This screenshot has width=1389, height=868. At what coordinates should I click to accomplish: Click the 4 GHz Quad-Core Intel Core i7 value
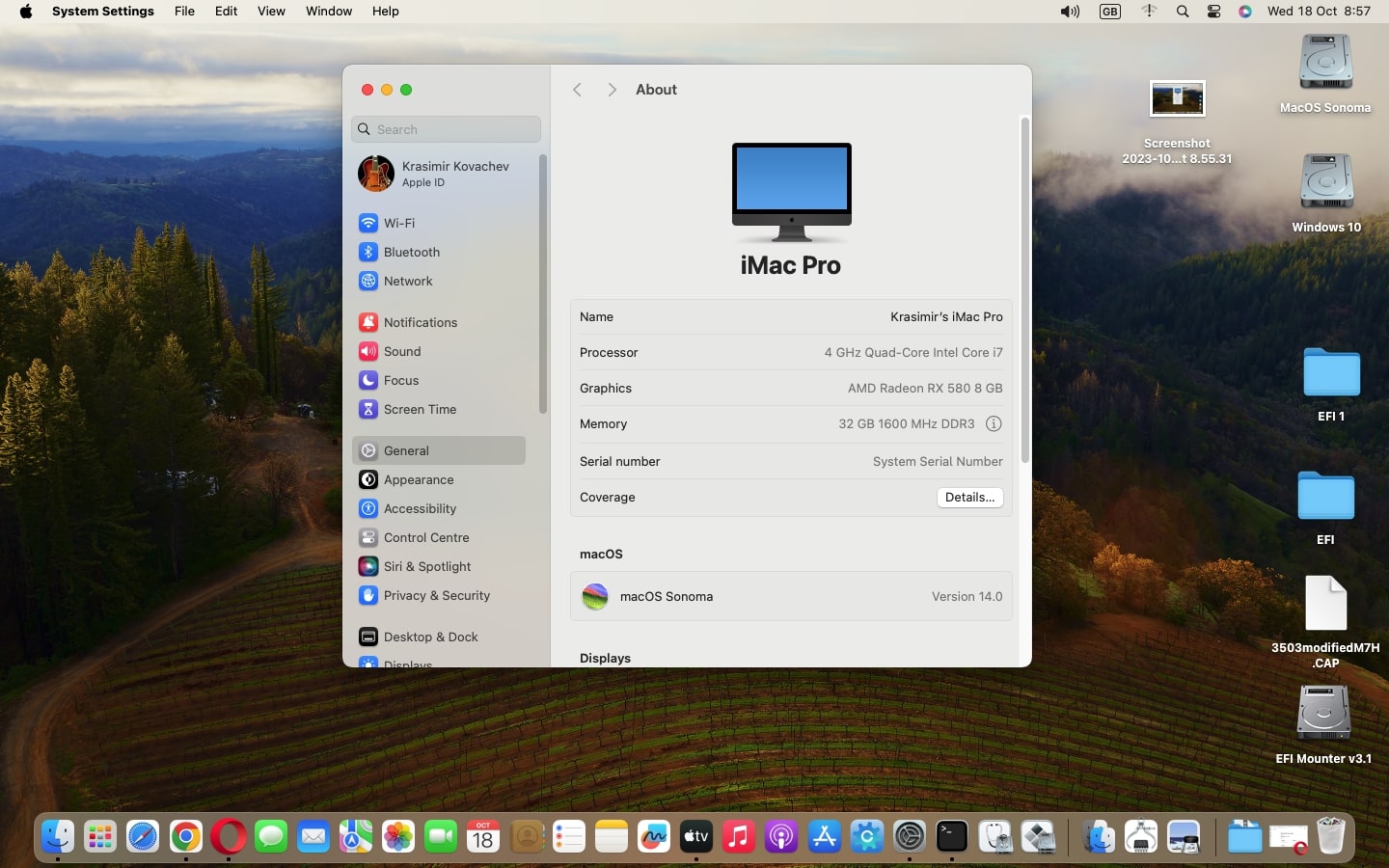click(x=913, y=352)
